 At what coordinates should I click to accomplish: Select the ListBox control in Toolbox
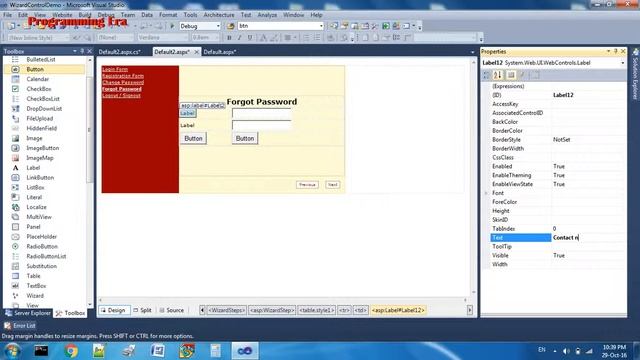click(x=44, y=187)
